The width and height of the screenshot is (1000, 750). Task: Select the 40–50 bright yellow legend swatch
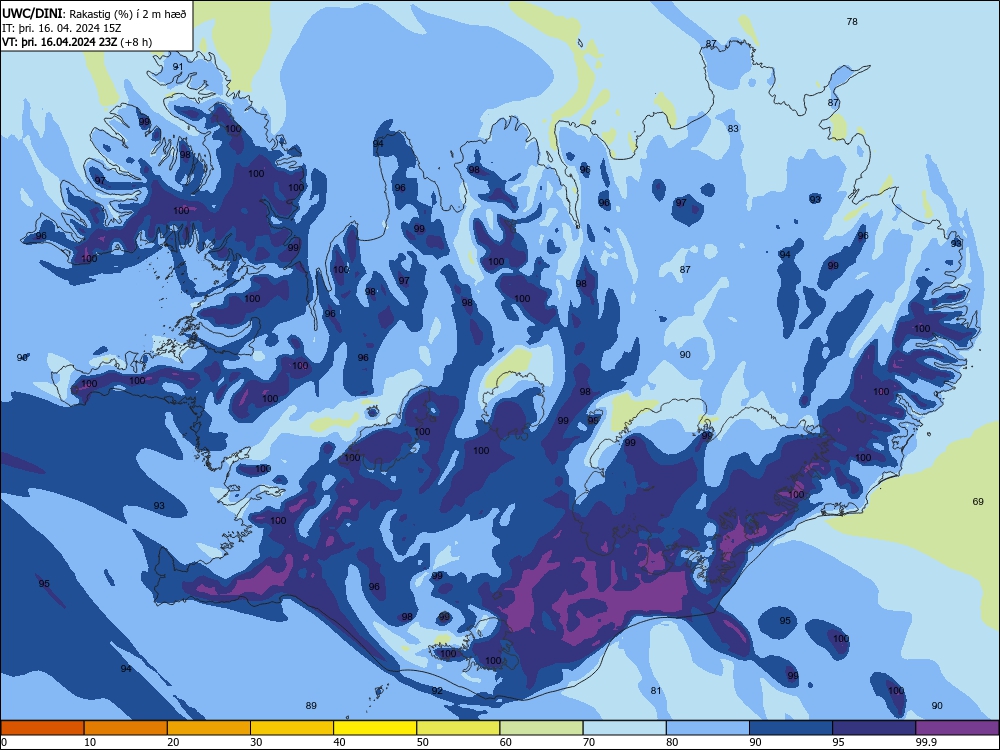coord(375,728)
